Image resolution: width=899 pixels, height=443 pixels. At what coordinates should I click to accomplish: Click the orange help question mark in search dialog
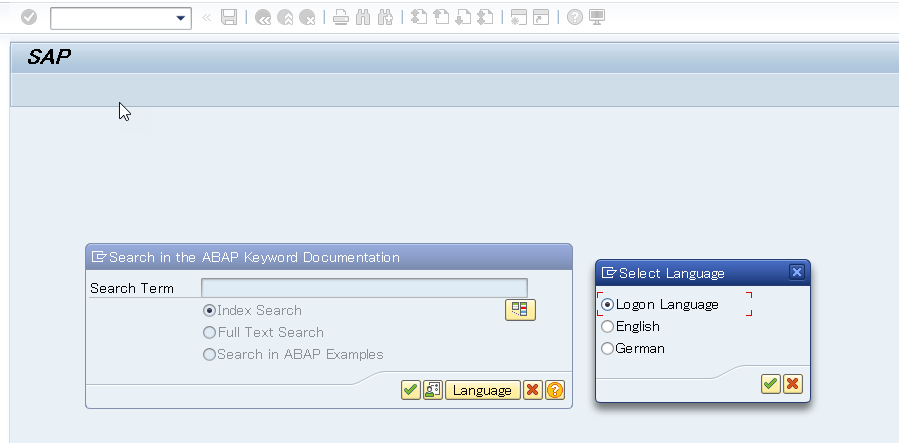554,390
